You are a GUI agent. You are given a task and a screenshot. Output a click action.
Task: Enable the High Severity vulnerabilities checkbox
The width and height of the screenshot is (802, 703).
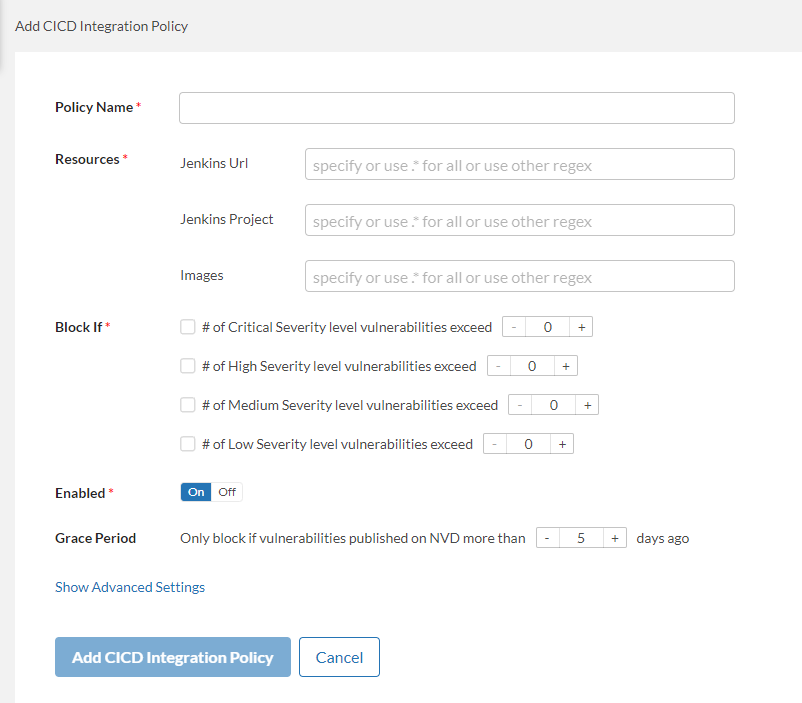(x=187, y=366)
